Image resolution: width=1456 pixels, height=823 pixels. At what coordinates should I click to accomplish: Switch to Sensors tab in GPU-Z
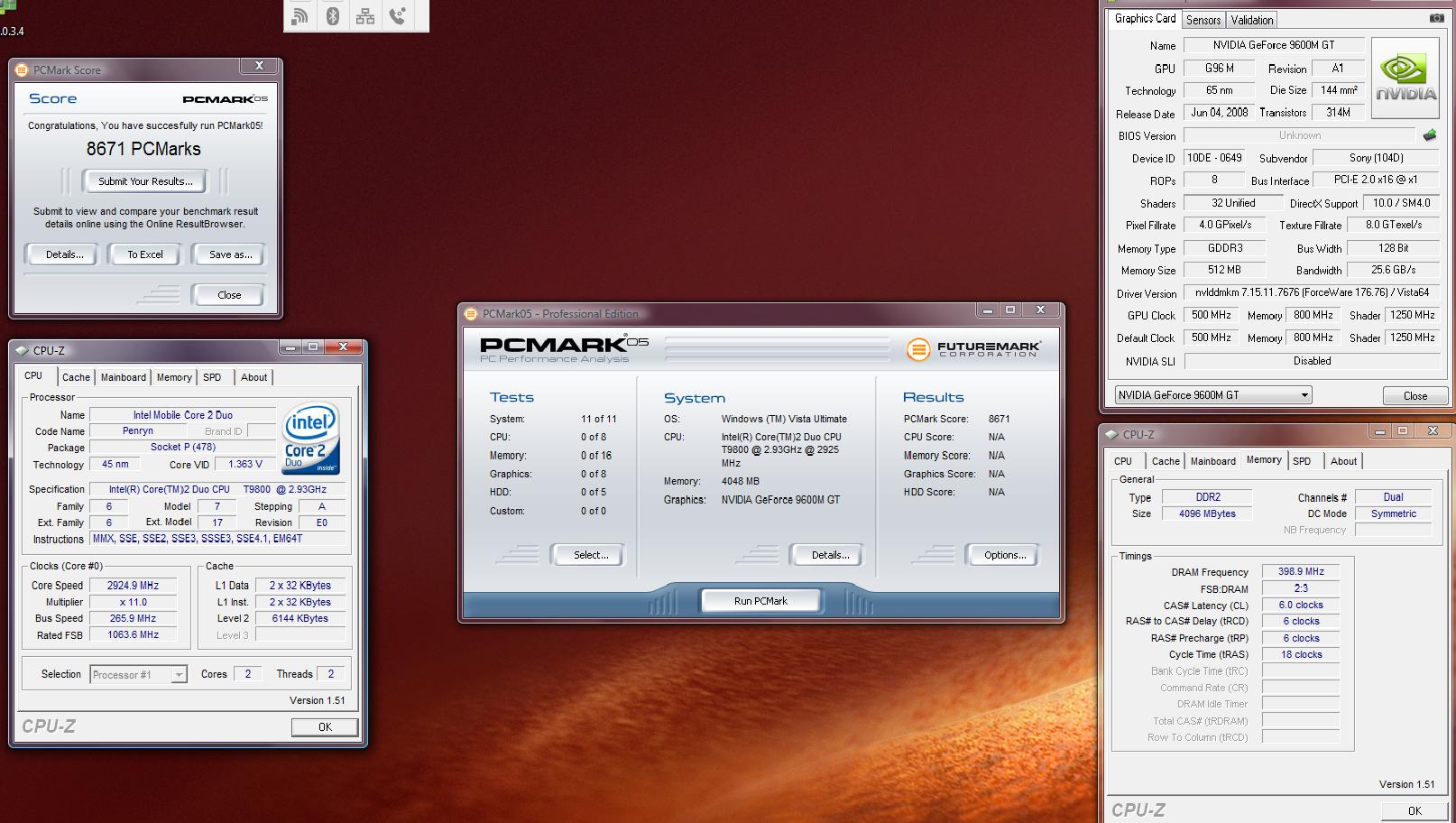tap(1203, 20)
